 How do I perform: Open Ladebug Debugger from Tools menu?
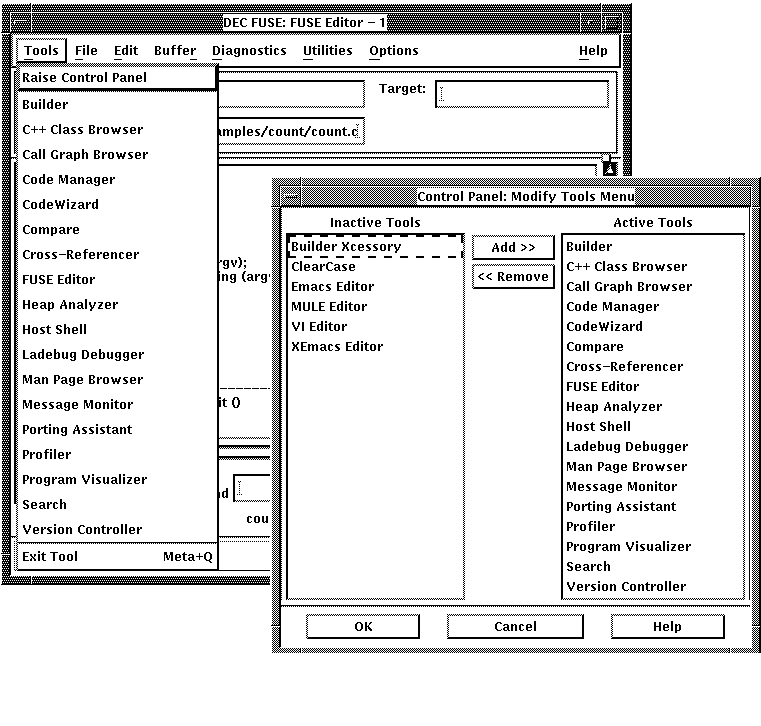pyautogui.click(x=83, y=355)
